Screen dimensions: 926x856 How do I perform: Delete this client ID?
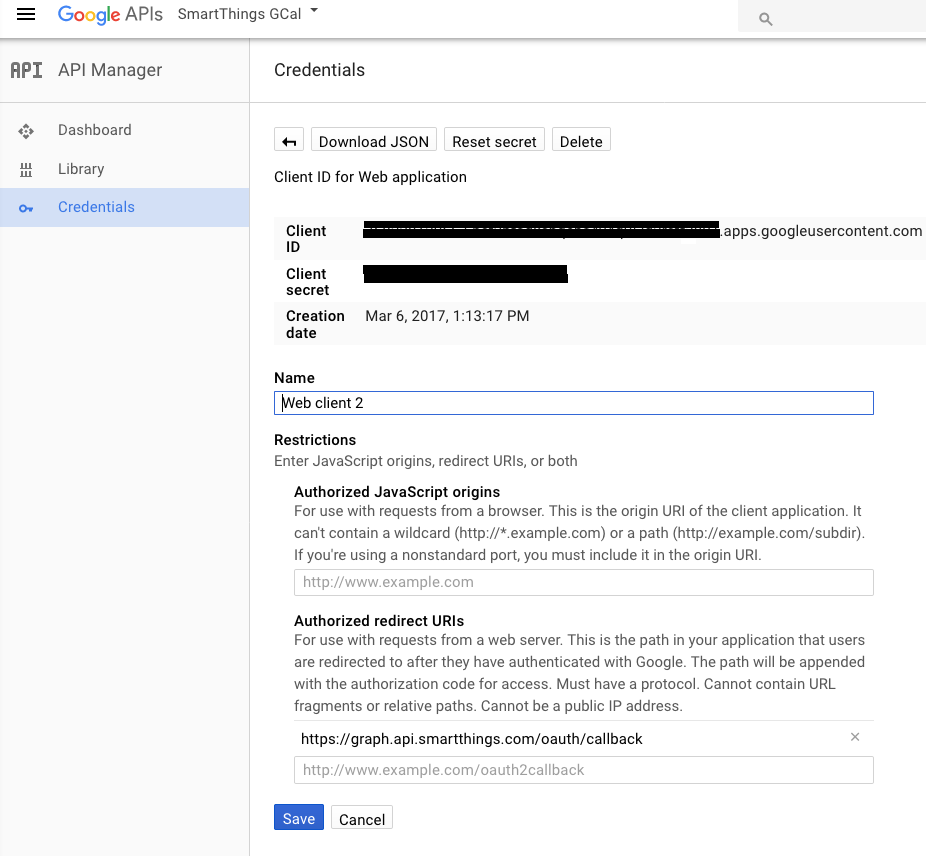click(x=581, y=141)
